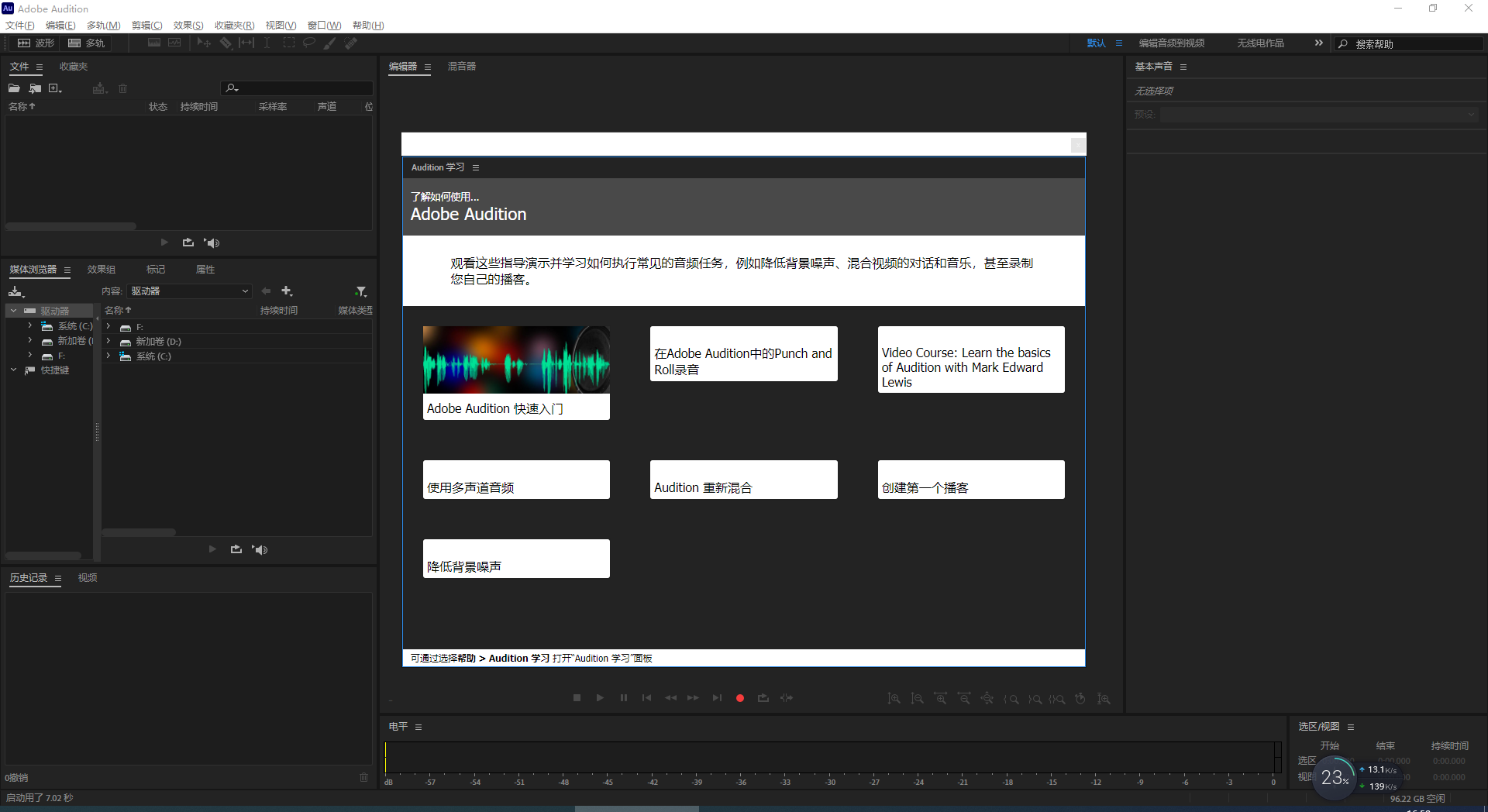Open the filter icon in Media Browser
The height and width of the screenshot is (812, 1488).
pos(361,291)
